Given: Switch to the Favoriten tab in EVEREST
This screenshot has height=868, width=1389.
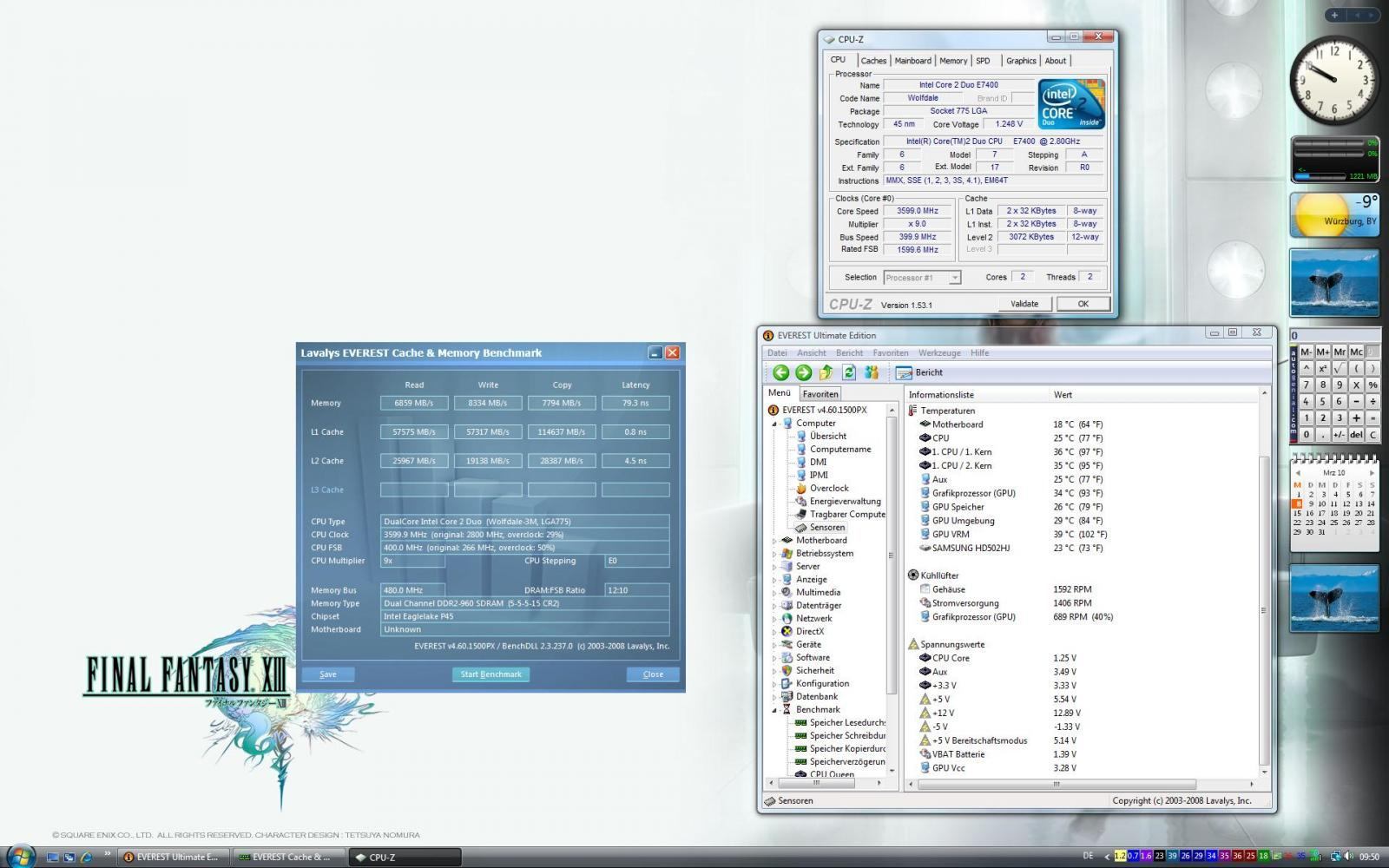Looking at the screenshot, I should click(x=820, y=394).
